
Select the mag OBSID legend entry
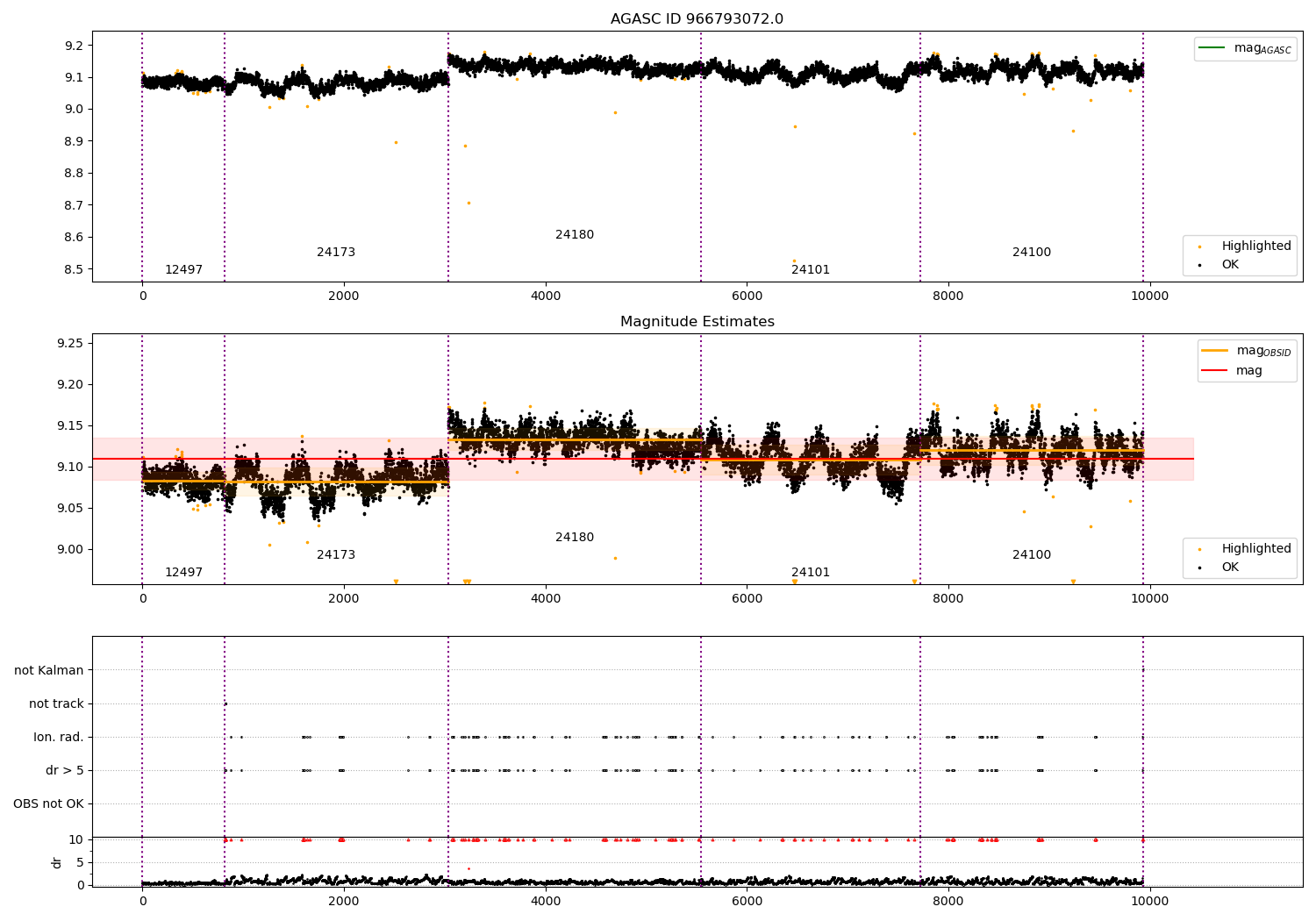point(1263,351)
